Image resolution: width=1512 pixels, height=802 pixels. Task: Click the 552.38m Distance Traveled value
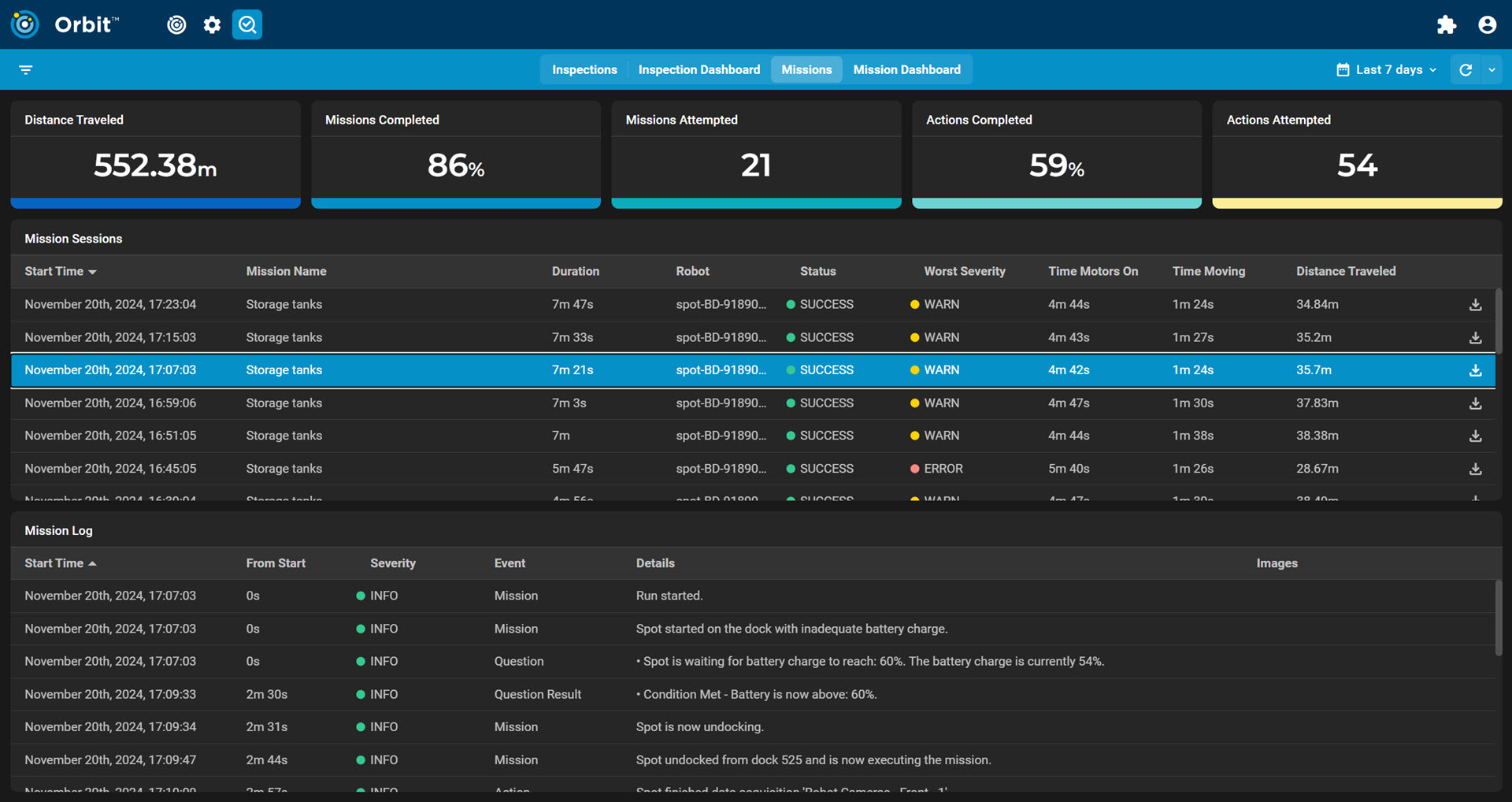tap(155, 165)
